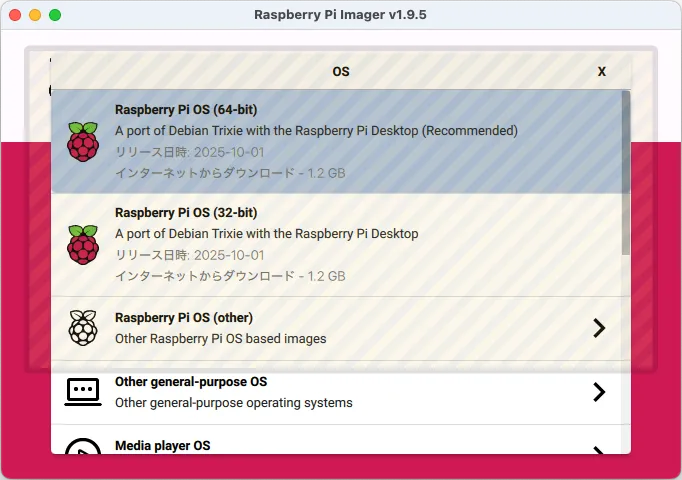Click the raspberry icon for Raspberry Pi OS (32-bit)
682x480 pixels.
tap(83, 245)
